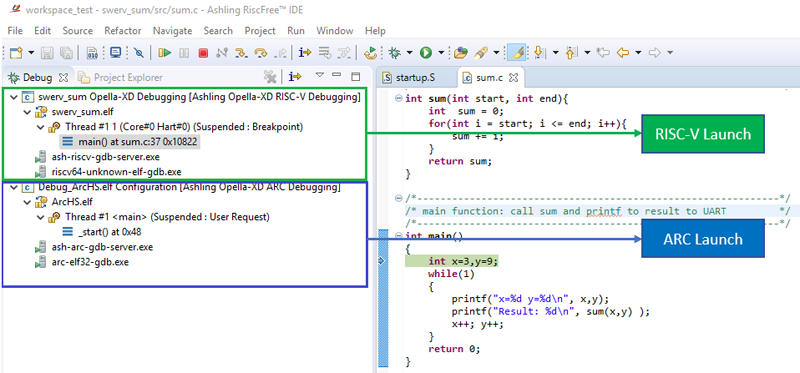The width and height of the screenshot is (800, 373).
Task: Open the Debug view menu triangle
Action: pyautogui.click(x=320, y=75)
